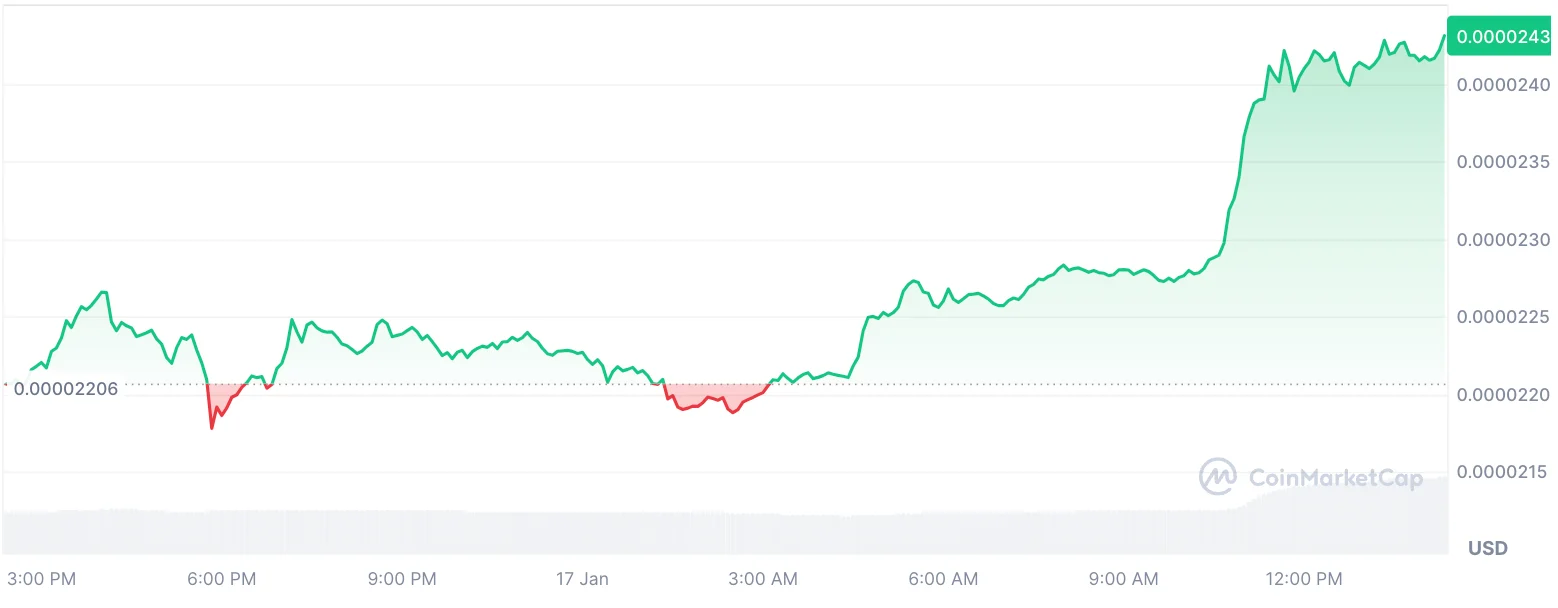The height and width of the screenshot is (608, 1558).
Task: Click the 3:00 PM time axis label
Action: [42, 579]
